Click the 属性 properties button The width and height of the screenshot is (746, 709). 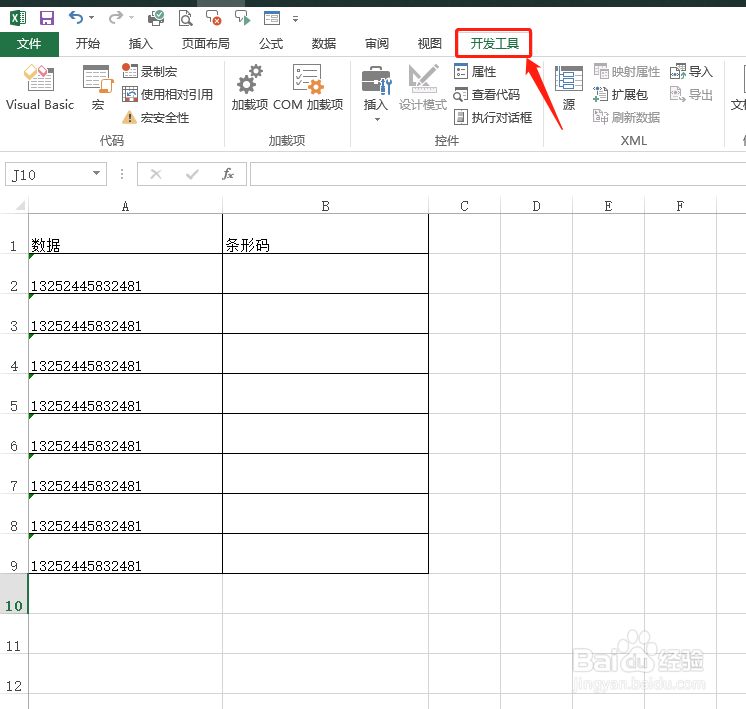[x=475, y=71]
